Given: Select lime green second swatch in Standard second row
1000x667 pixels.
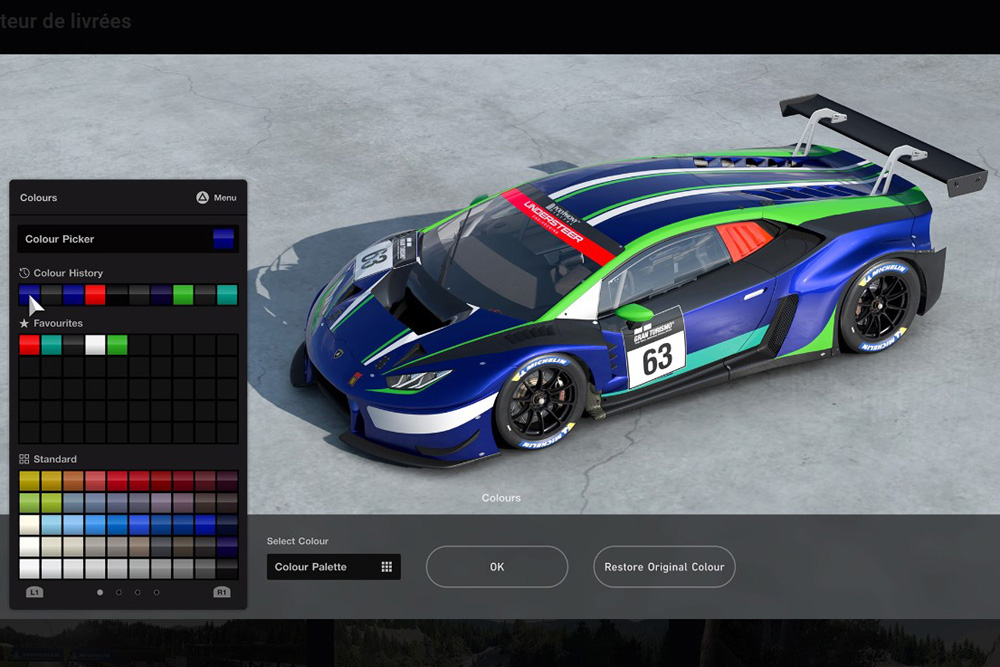Looking at the screenshot, I should 51,502.
